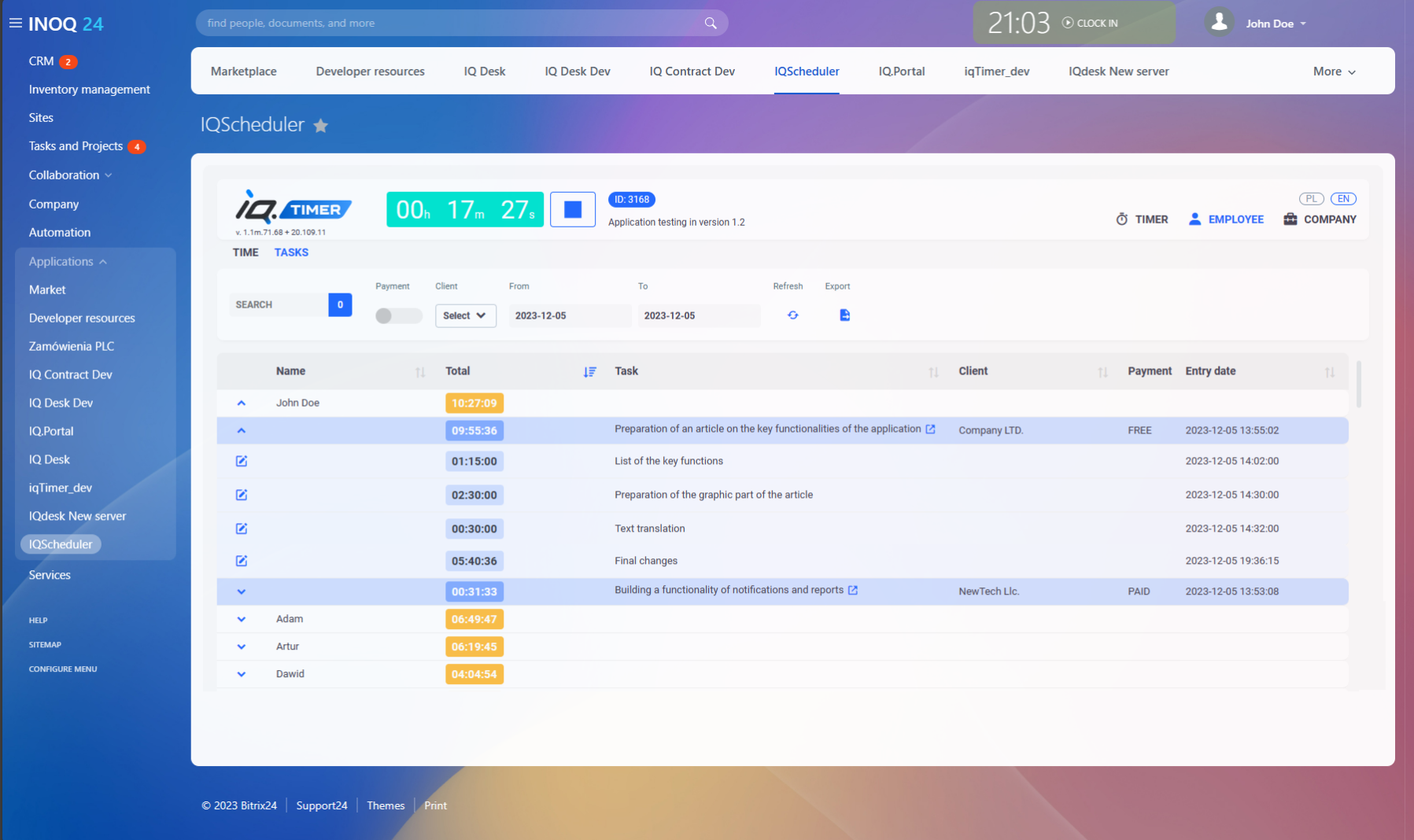Viewport: 1414px width, 840px height.
Task: Expand the Dawid row
Action: (242, 674)
